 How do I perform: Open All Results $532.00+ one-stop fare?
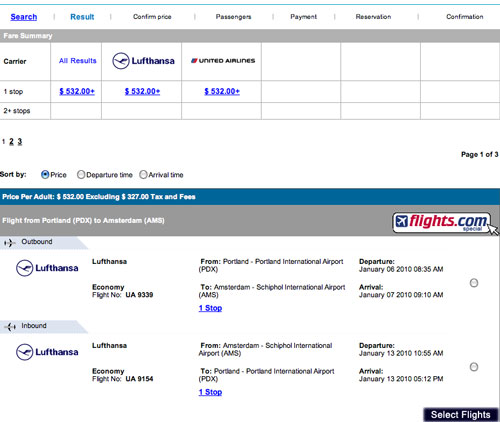pos(77,91)
